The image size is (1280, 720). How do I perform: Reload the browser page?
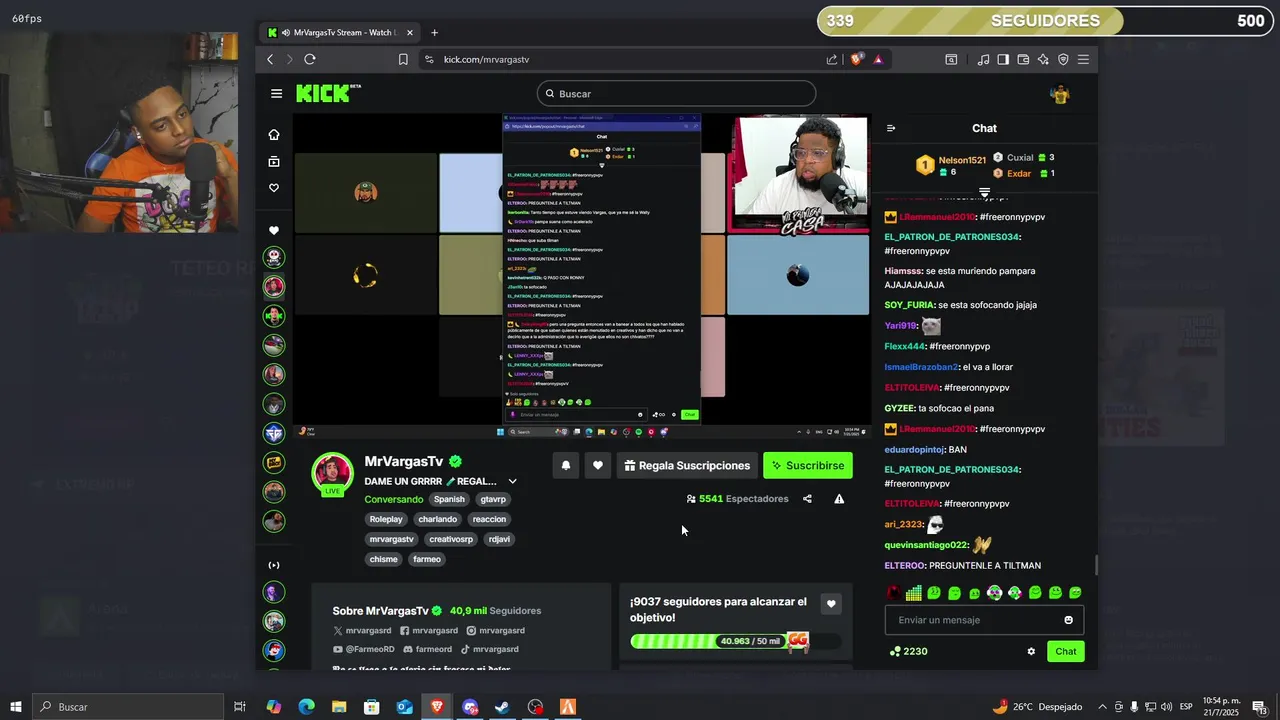tap(310, 59)
